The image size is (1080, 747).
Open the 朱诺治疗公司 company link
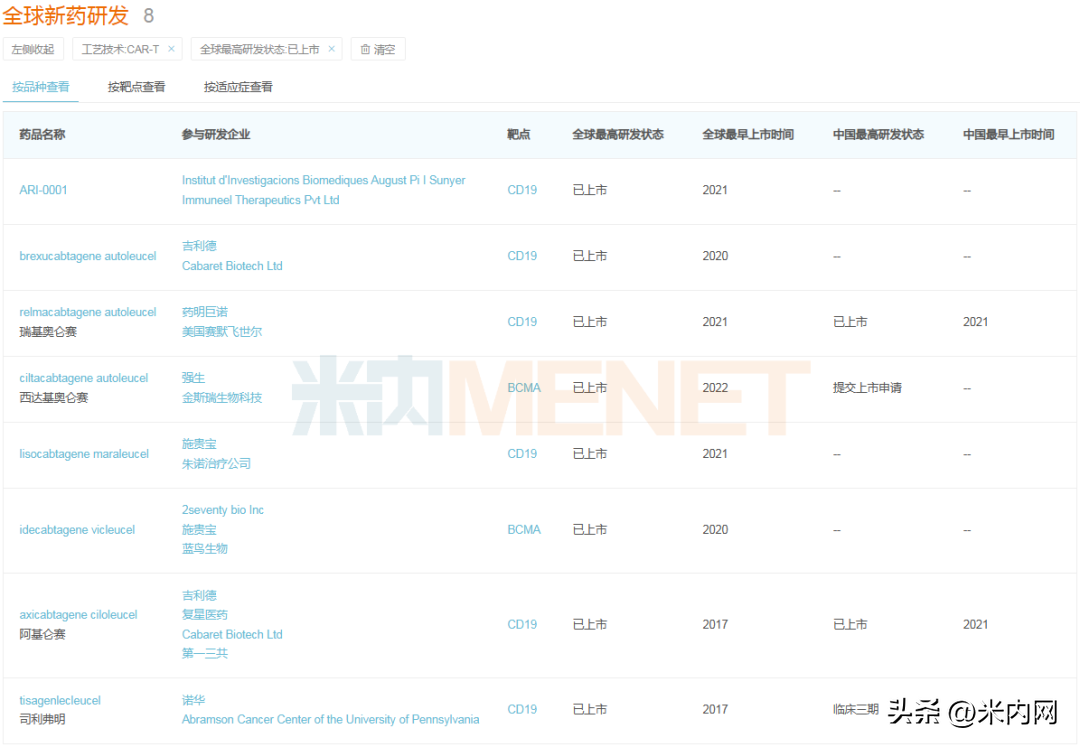click(x=216, y=464)
